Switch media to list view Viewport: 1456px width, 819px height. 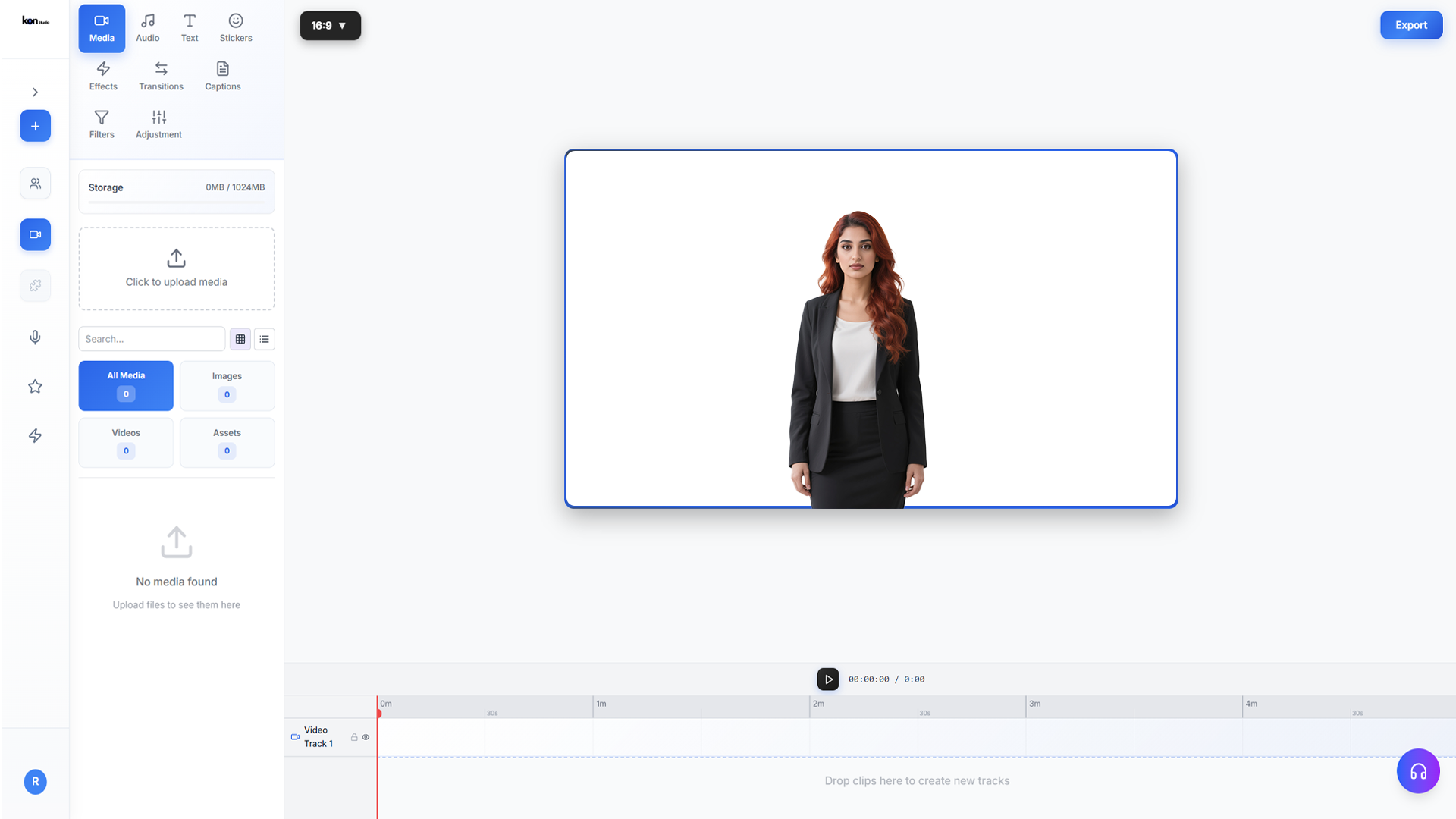264,339
